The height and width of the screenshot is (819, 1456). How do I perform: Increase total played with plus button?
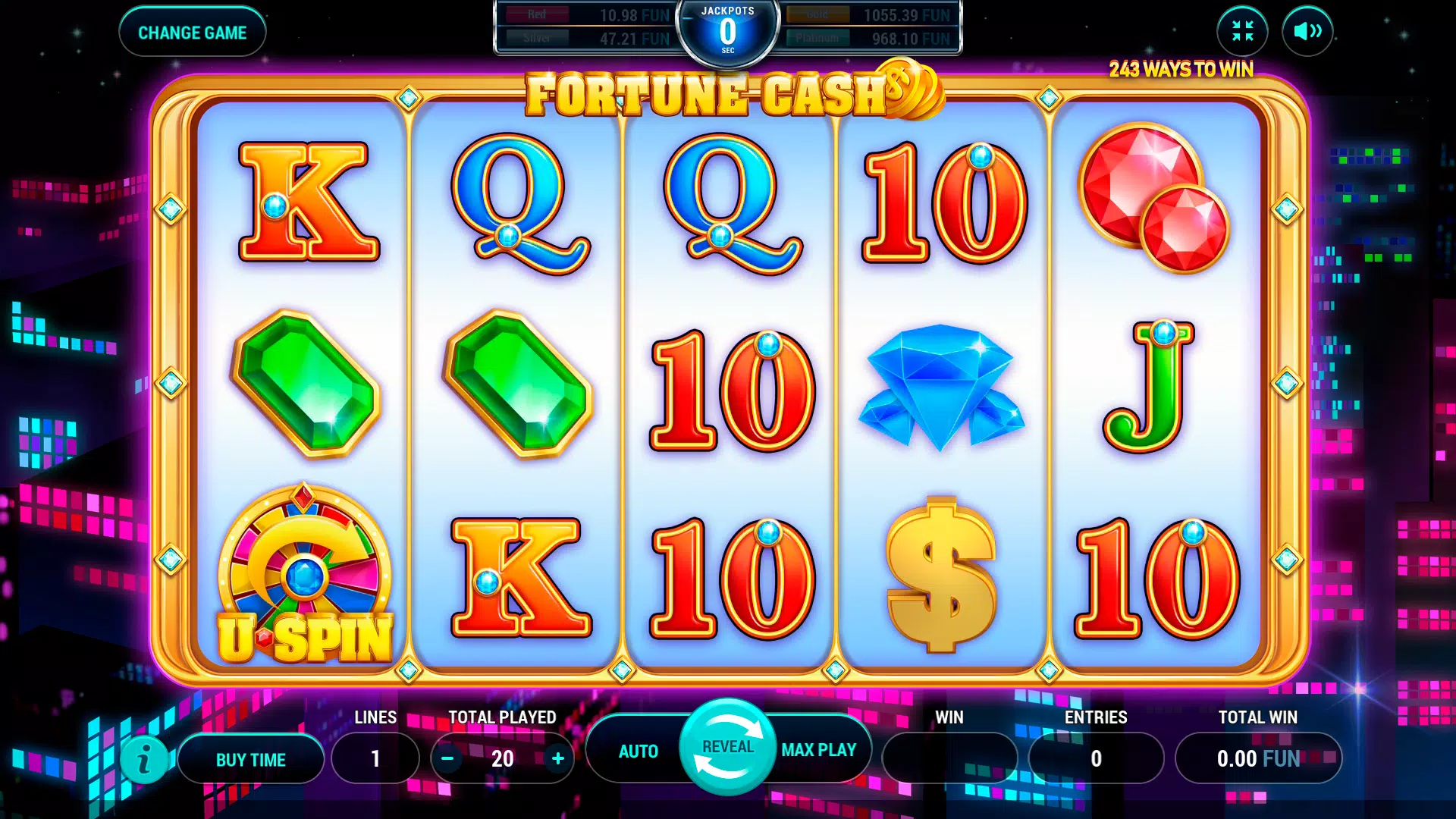(558, 758)
